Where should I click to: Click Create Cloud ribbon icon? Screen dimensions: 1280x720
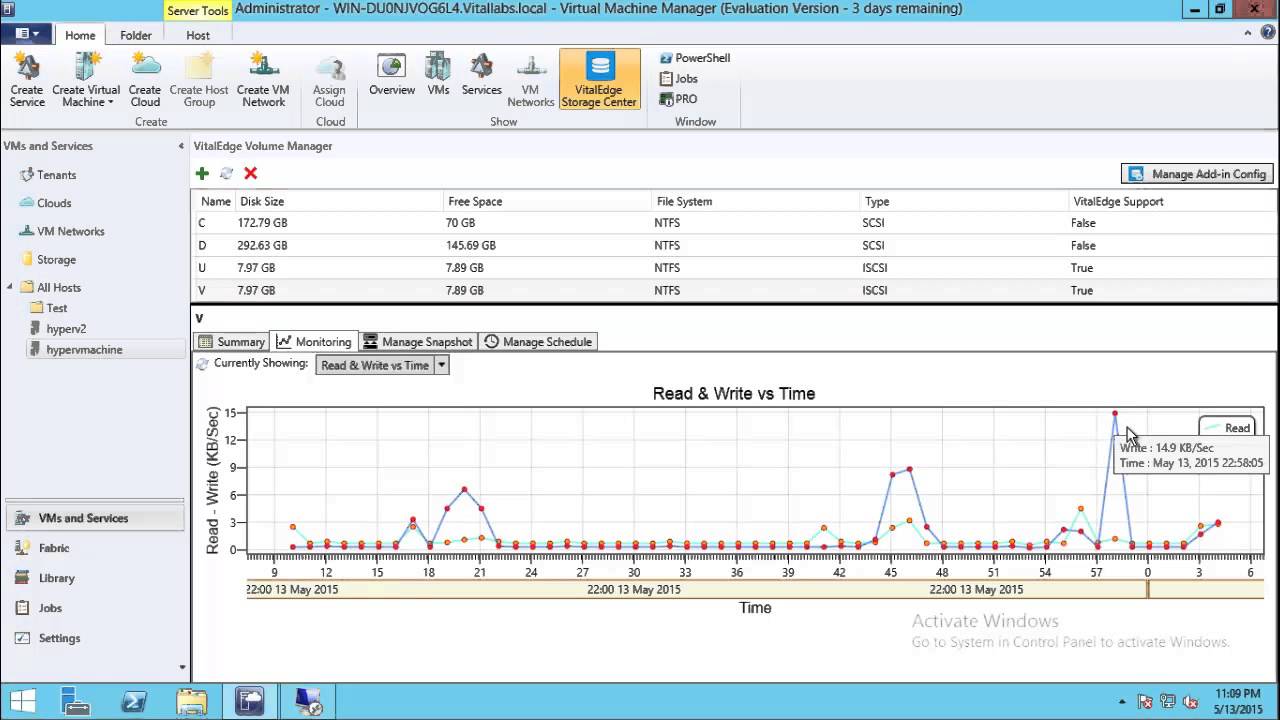(x=145, y=80)
